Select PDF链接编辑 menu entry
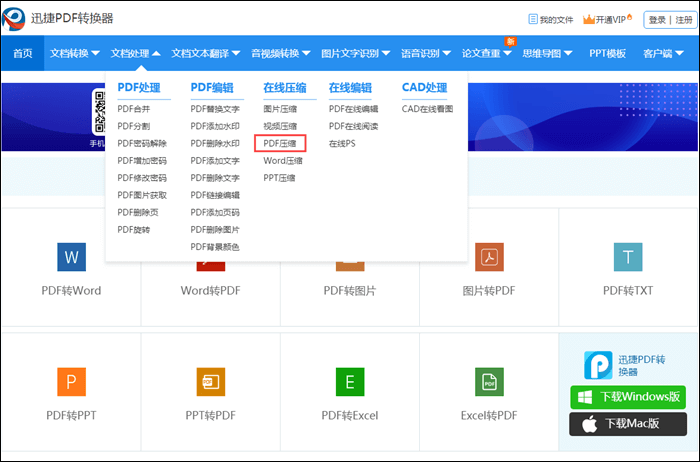700x462 pixels. pyautogui.click(x=215, y=195)
